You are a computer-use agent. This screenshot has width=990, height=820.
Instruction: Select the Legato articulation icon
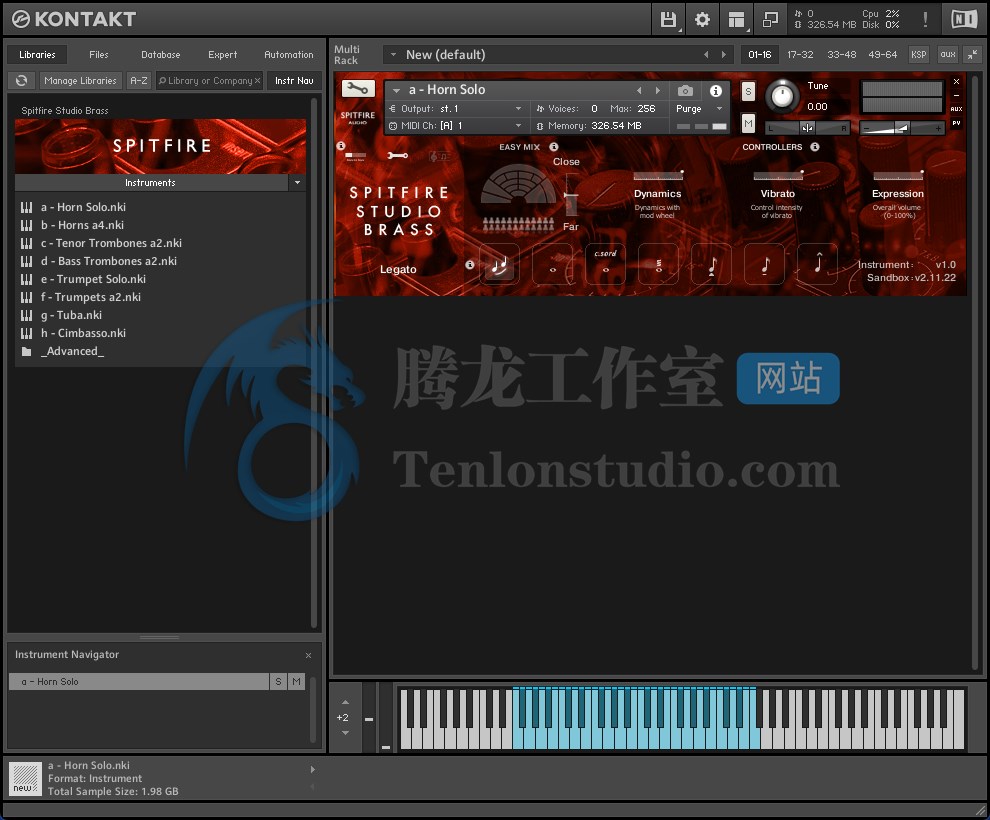(499, 265)
